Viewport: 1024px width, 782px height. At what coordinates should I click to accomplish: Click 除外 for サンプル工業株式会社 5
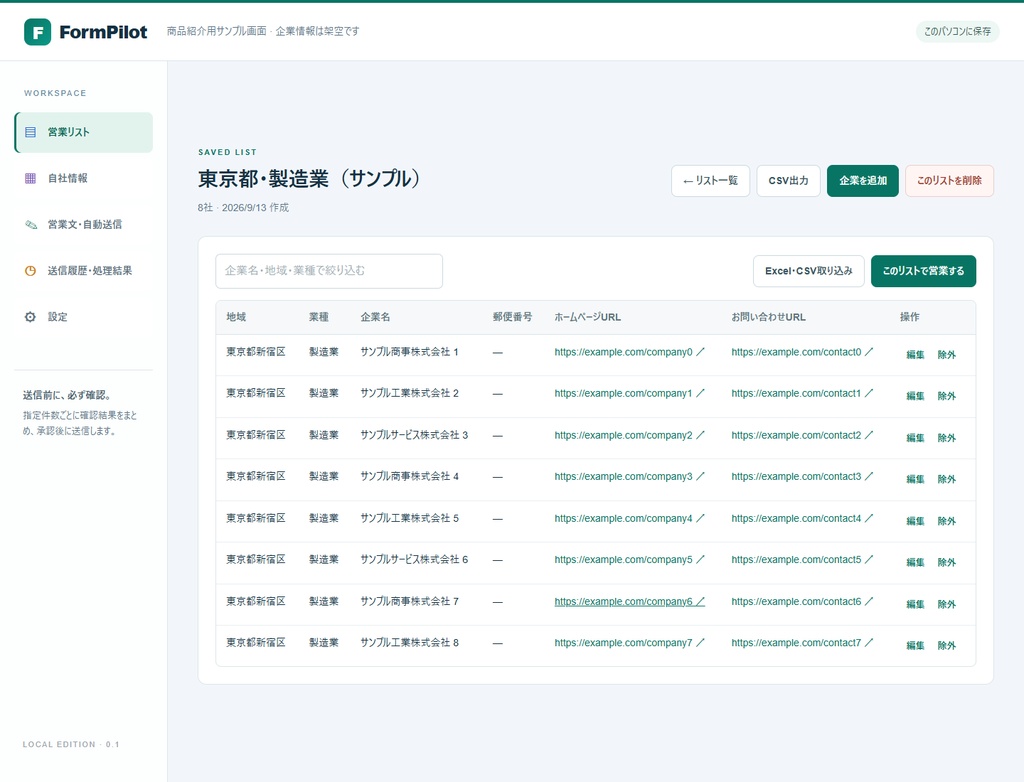click(946, 521)
